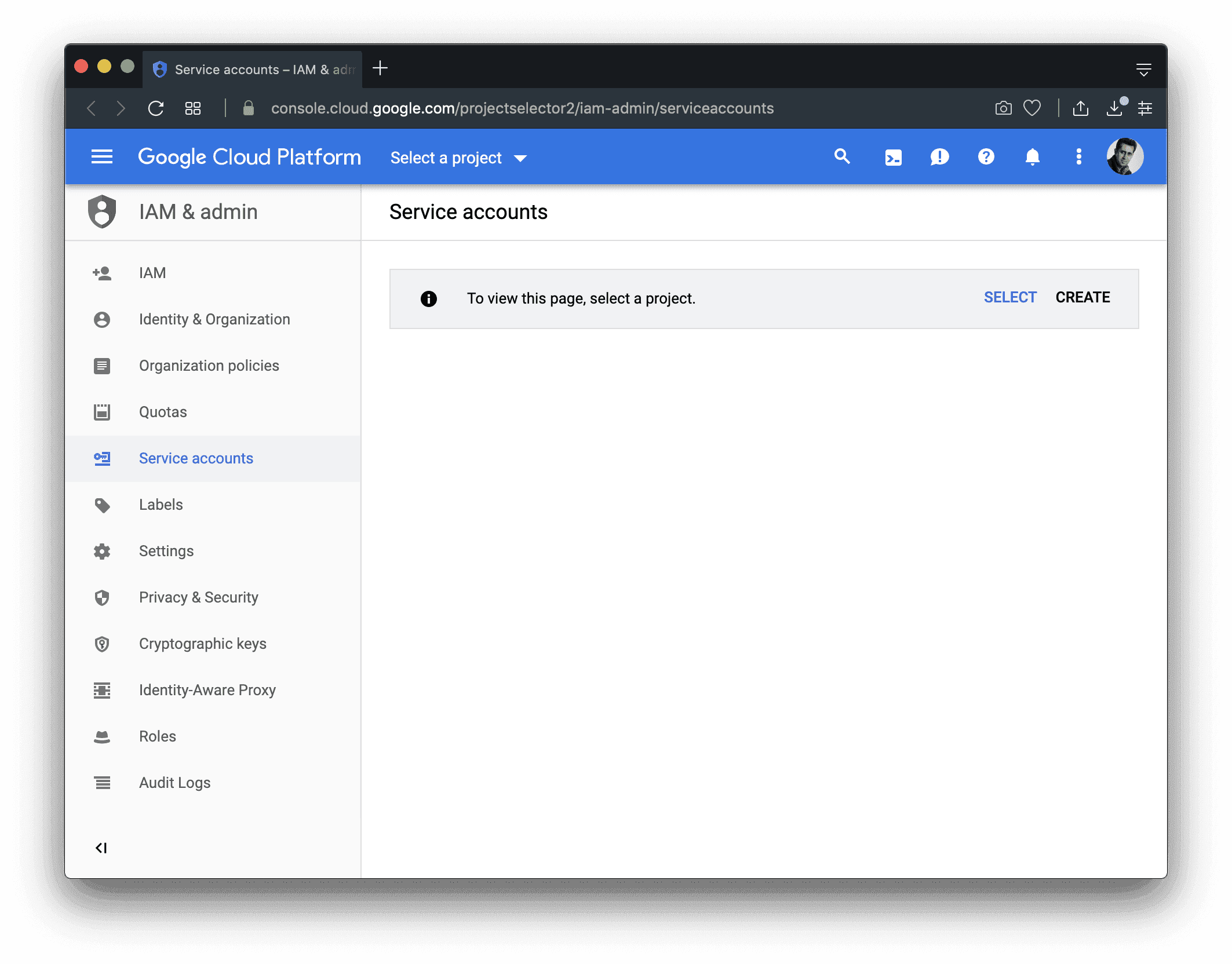This screenshot has width=1232, height=964.
Task: Click the CREATE project button
Action: click(x=1082, y=298)
